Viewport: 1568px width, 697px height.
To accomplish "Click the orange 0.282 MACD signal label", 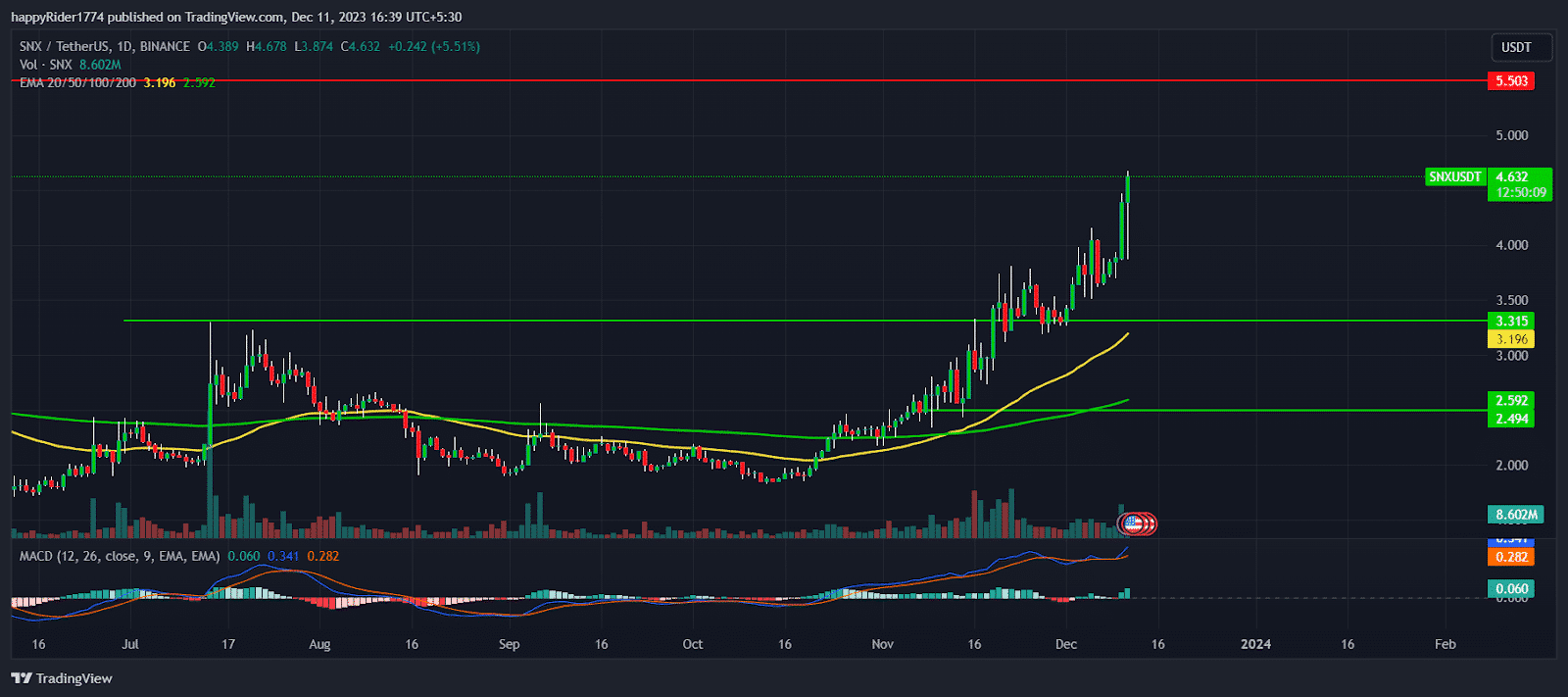I will click(1511, 557).
